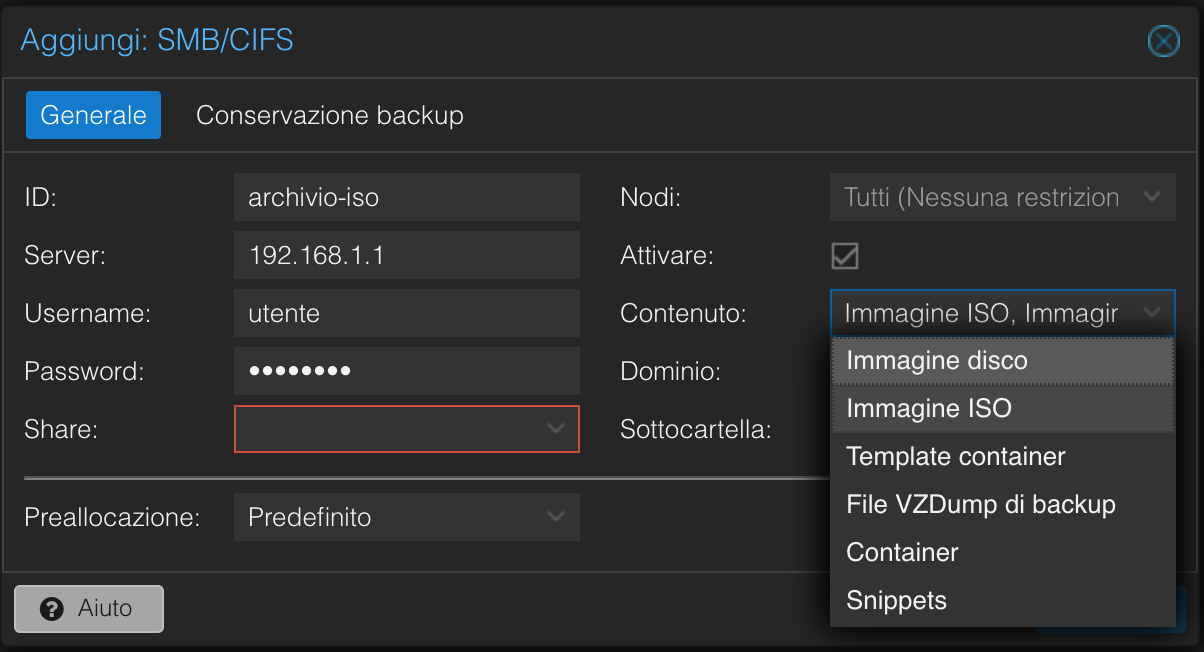1204x652 pixels.
Task: Click the Preallocazione dropdown arrow
Action: point(557,517)
